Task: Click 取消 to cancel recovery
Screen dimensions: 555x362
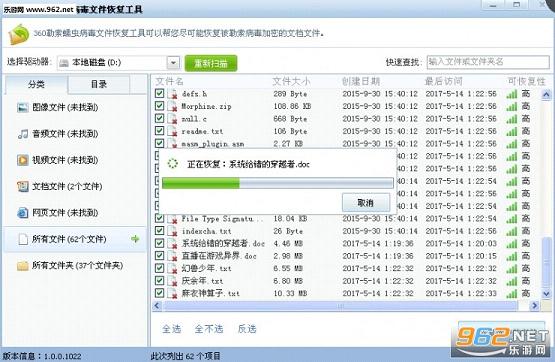Action: point(366,203)
